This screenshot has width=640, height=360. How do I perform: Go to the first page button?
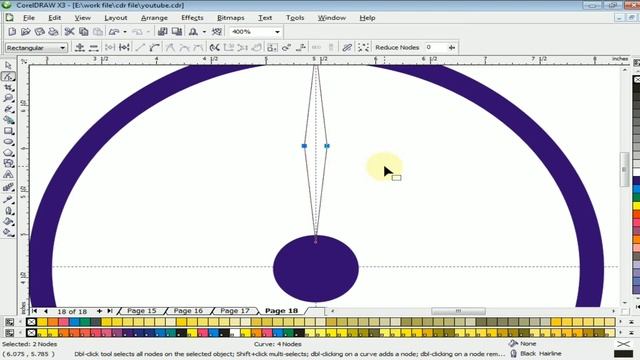coord(35,311)
